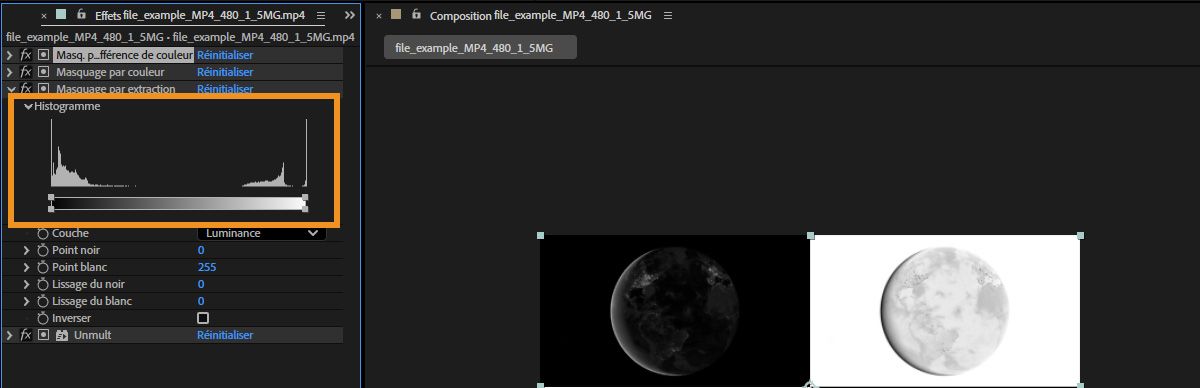Click the square icon beside the Unmult effect
The image size is (1200, 388).
pos(43,335)
